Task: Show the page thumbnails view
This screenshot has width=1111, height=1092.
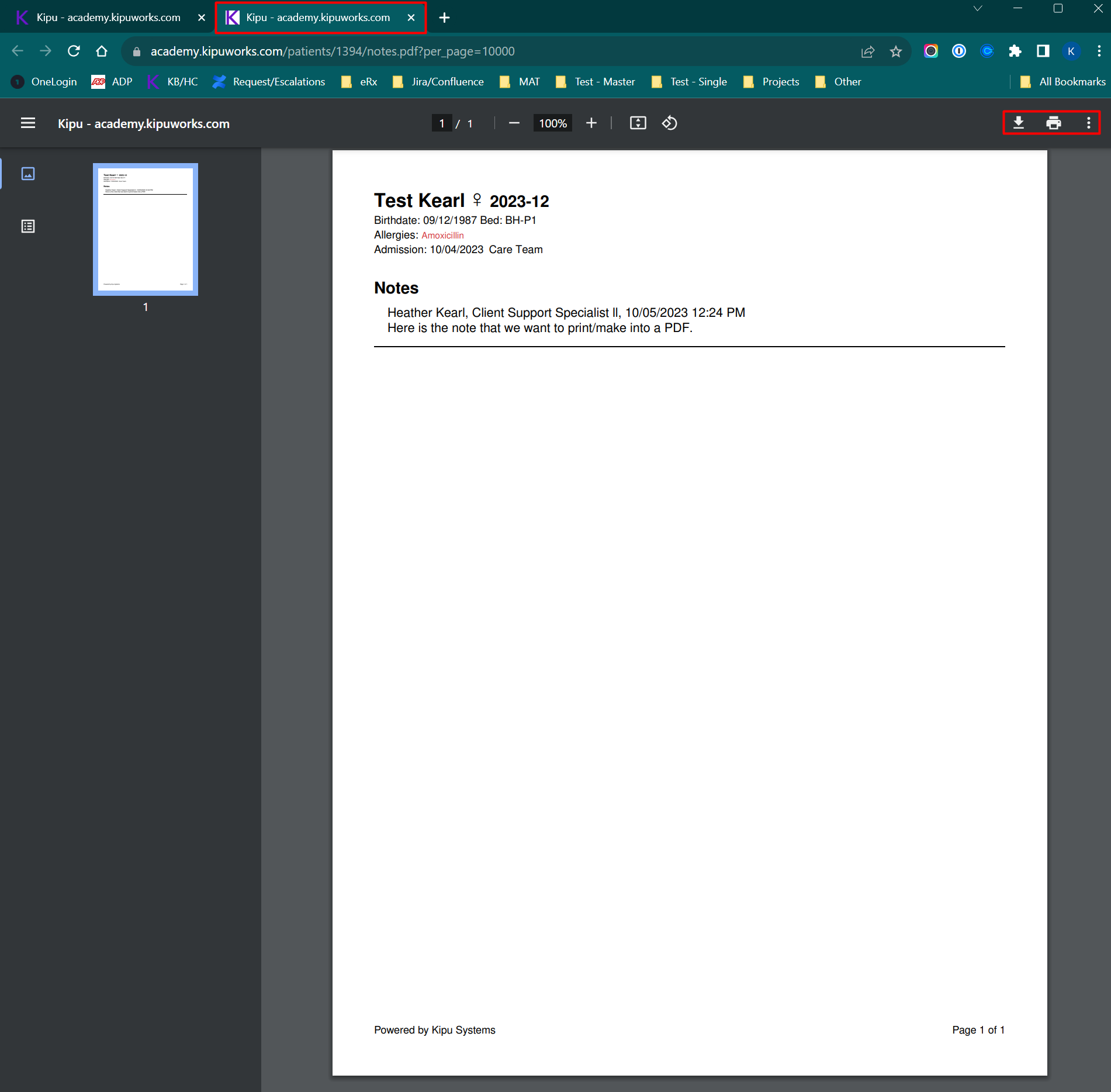Action: [28, 174]
